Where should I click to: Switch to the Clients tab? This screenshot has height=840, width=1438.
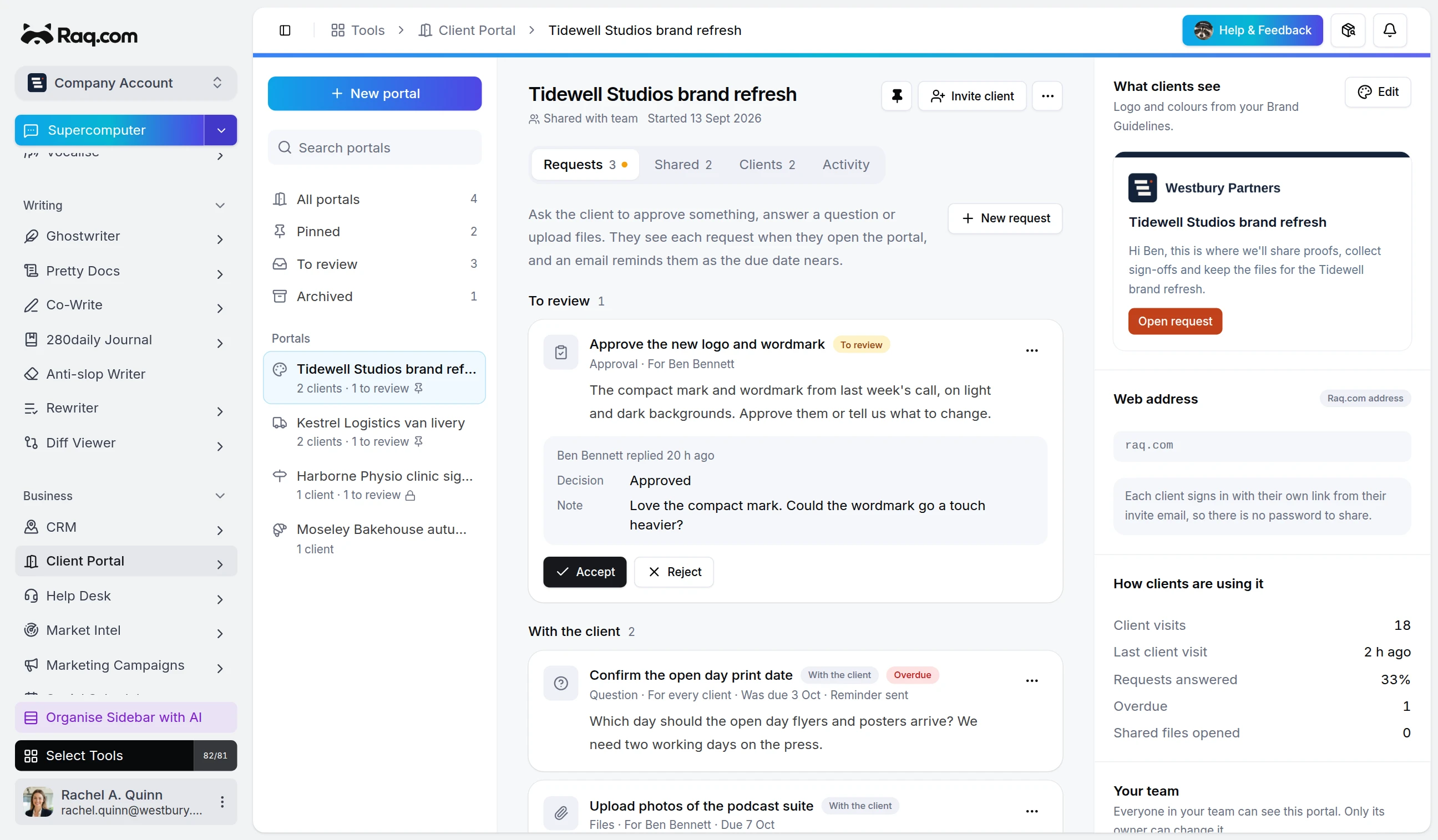click(x=766, y=165)
